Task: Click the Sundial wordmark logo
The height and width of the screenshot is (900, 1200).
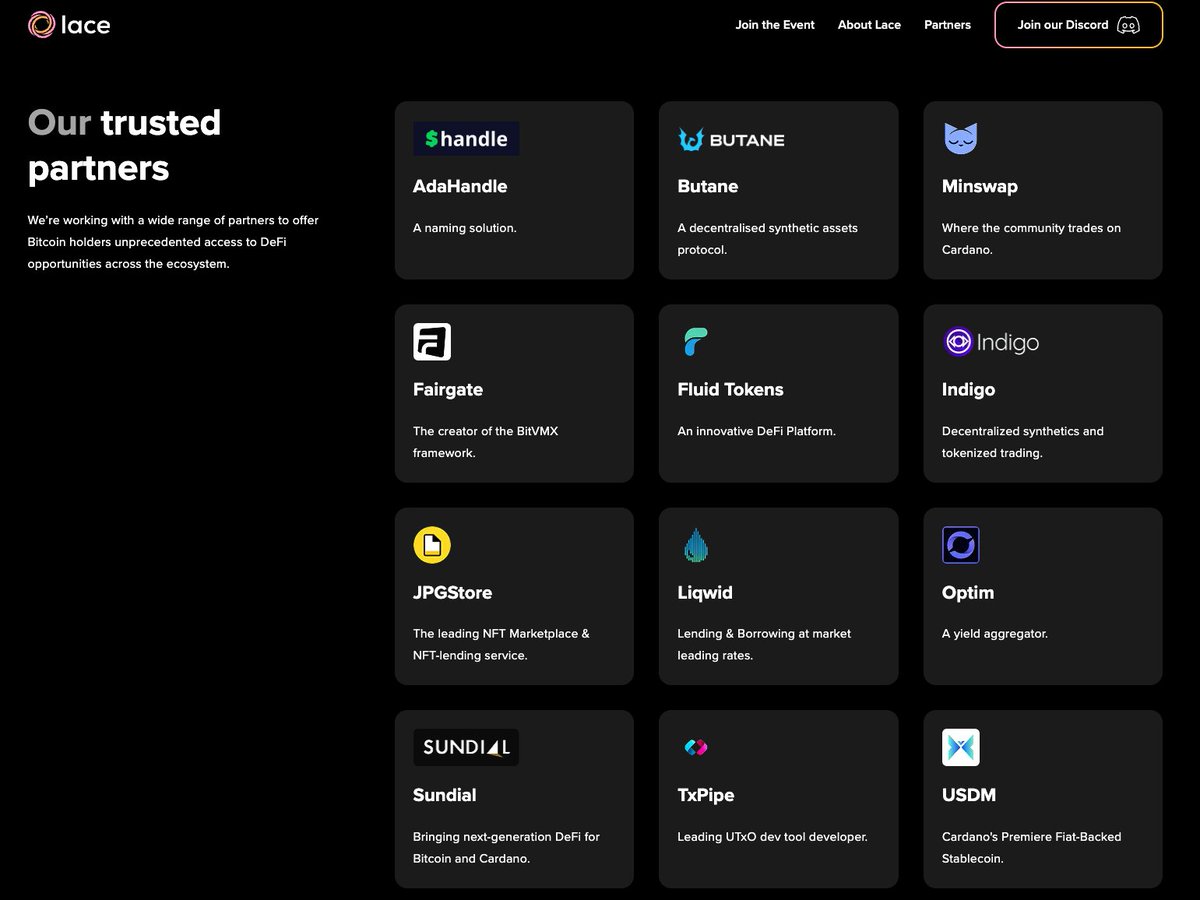Action: (466, 747)
